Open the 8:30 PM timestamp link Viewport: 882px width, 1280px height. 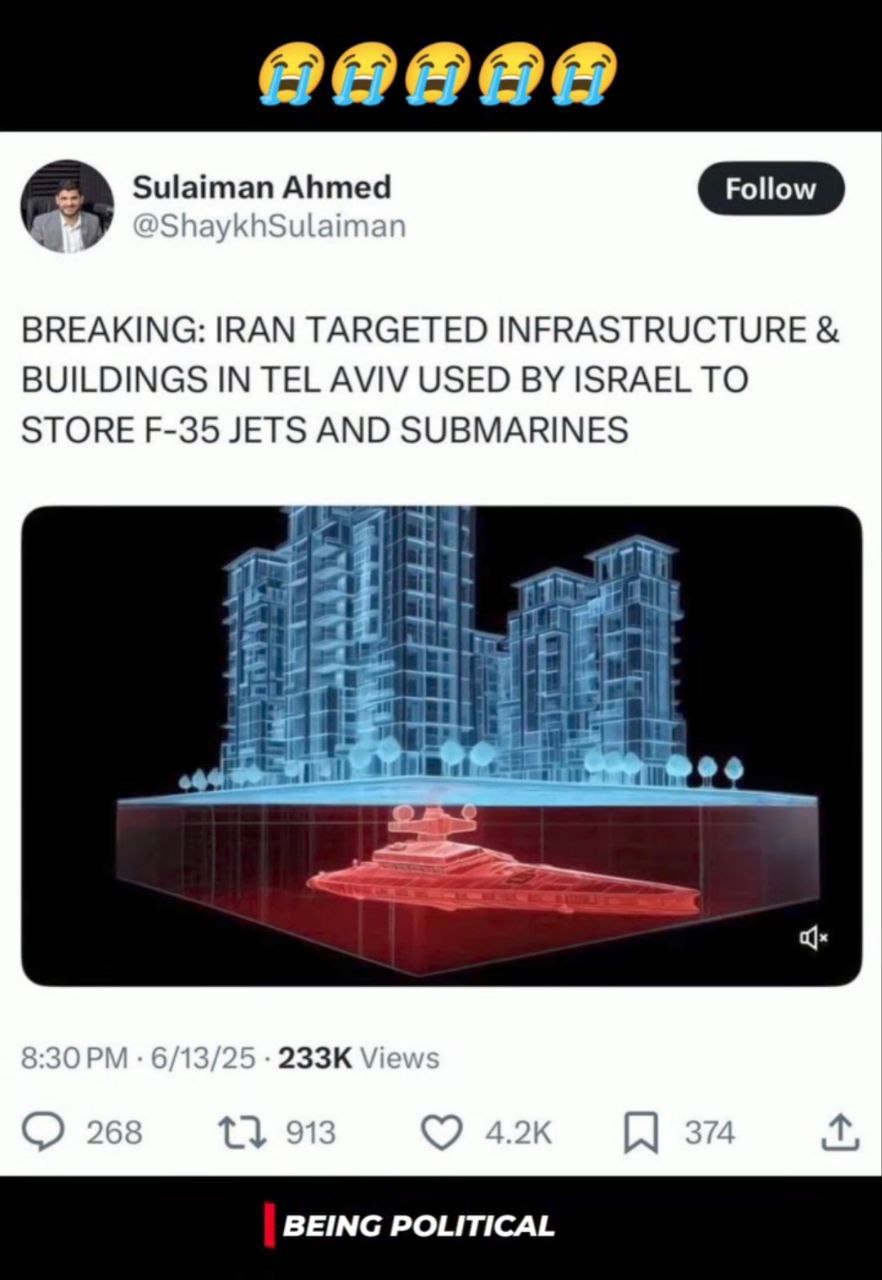[74, 1057]
